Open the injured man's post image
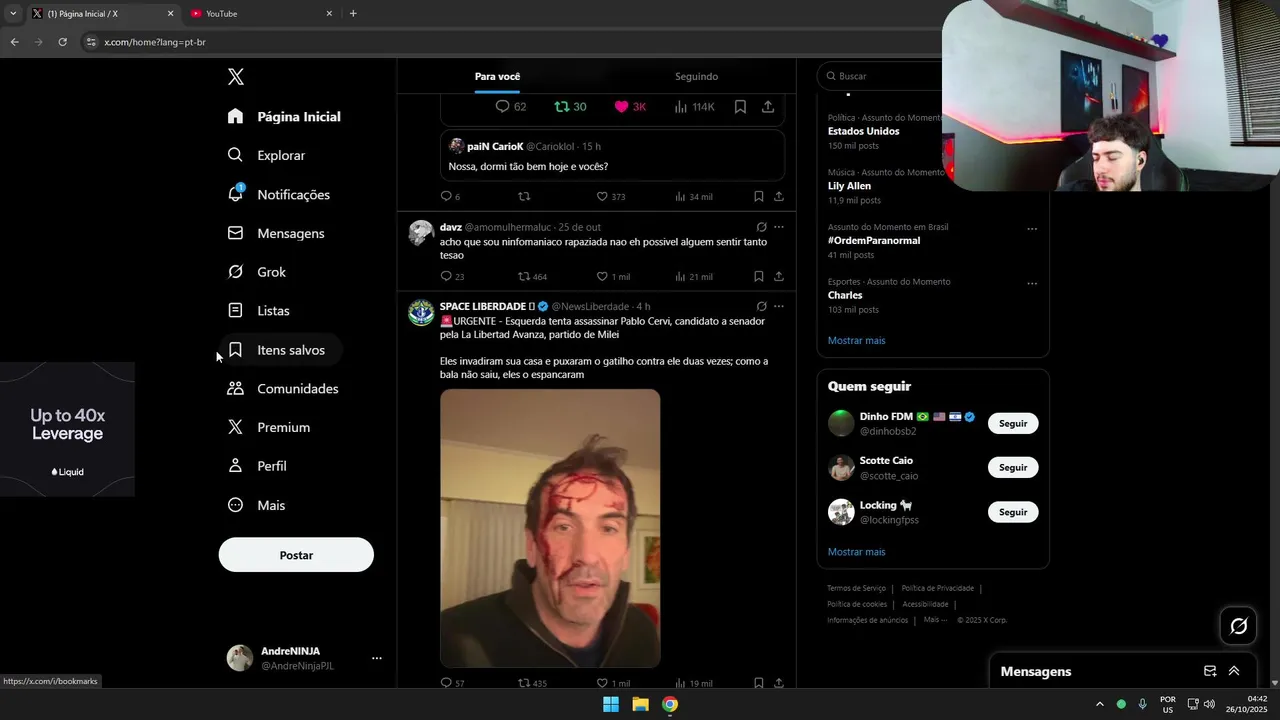This screenshot has height=720, width=1280. click(x=550, y=528)
